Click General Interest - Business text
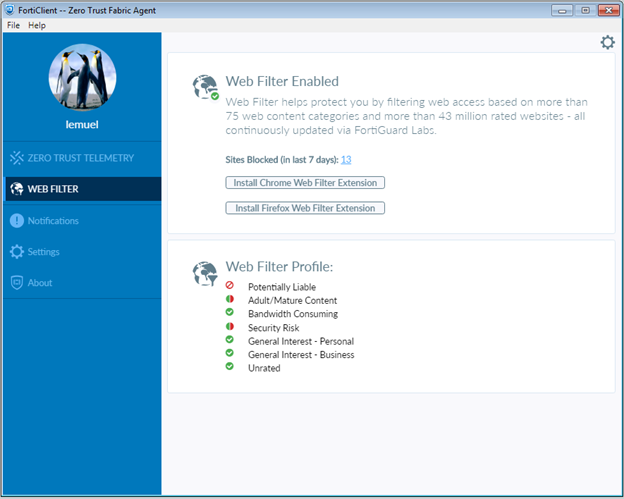624x499 pixels. 301,355
